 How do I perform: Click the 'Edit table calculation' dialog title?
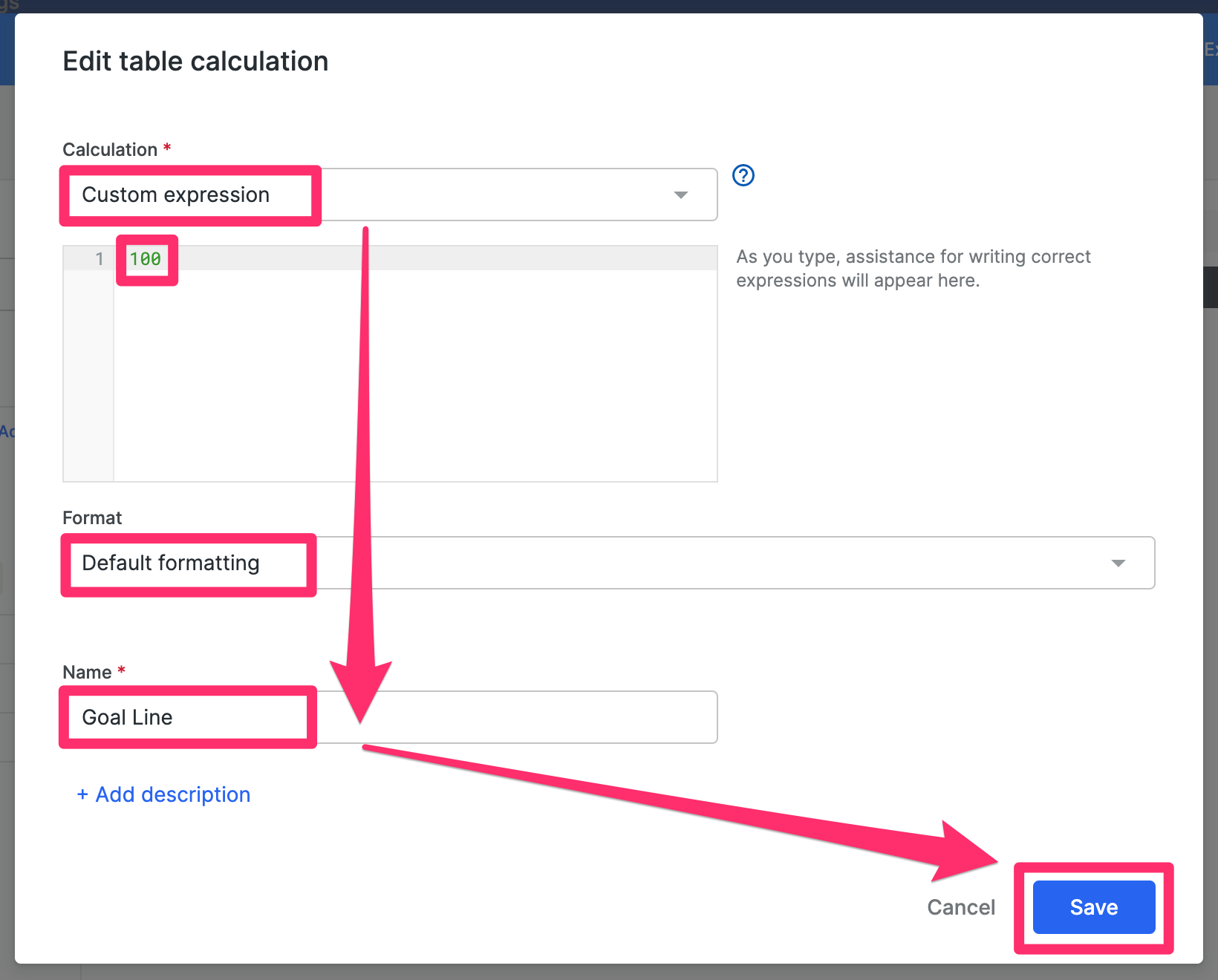[x=195, y=61]
